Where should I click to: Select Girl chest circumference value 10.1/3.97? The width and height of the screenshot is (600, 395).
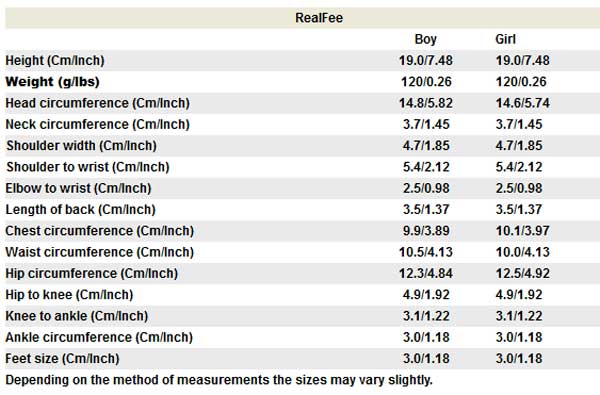pos(523,231)
